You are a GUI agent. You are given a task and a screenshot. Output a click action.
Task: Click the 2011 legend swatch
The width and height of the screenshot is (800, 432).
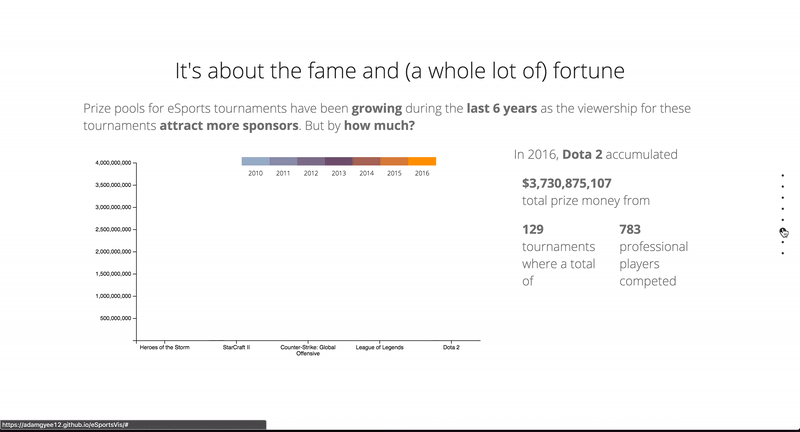283,161
